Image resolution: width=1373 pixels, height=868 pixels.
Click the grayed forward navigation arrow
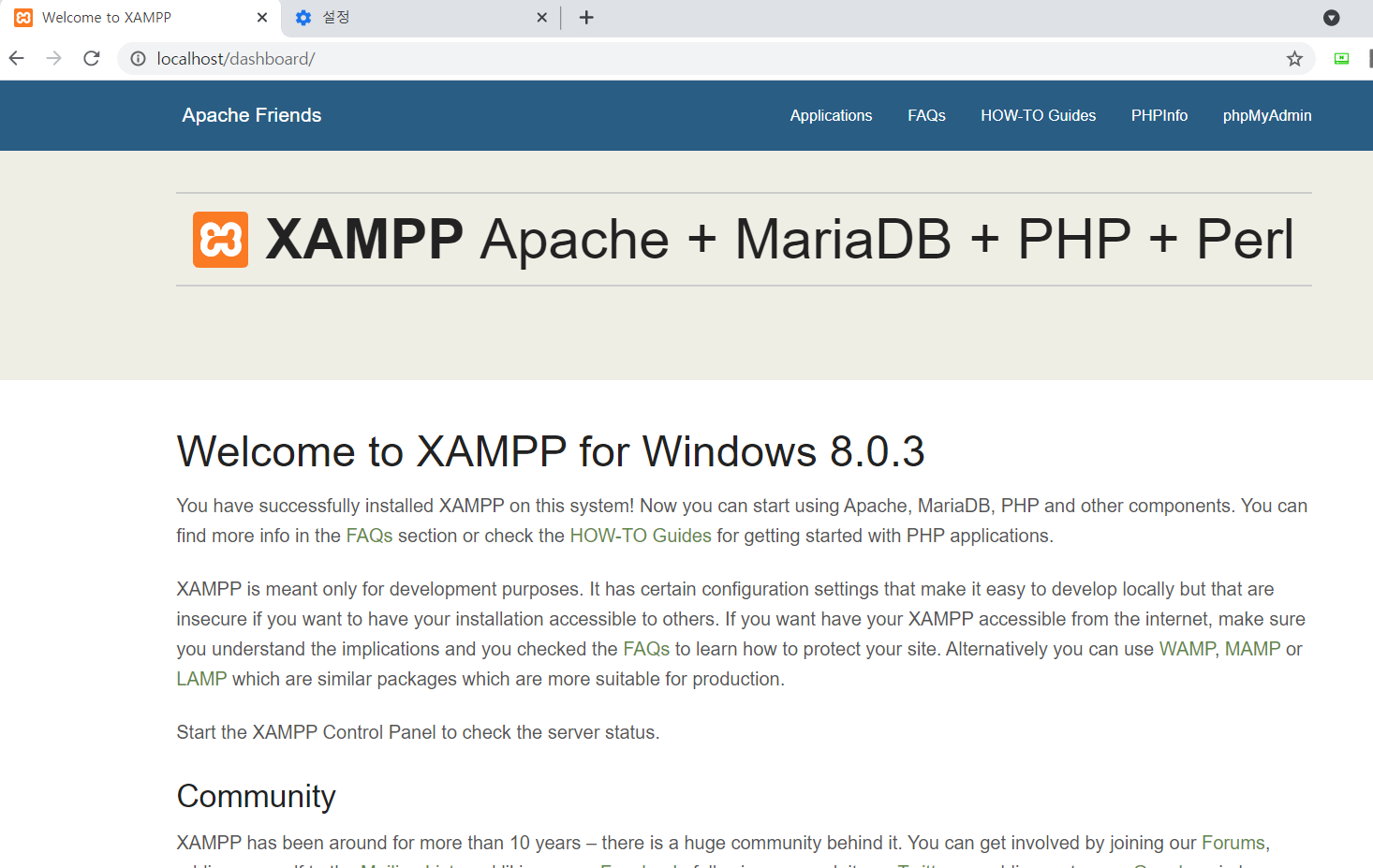(53, 58)
